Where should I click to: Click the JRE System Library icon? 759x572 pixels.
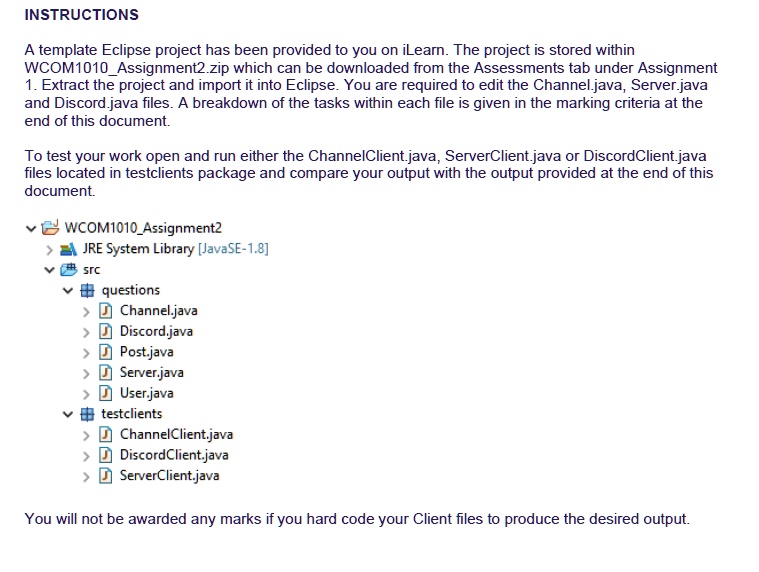click(68, 249)
